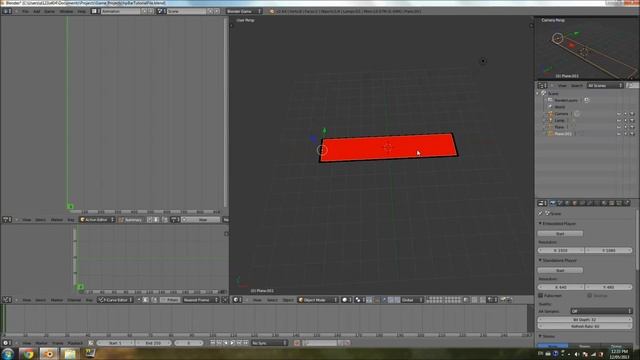Hide Camera with its eye icon
640x360 pixels.
[619, 114]
